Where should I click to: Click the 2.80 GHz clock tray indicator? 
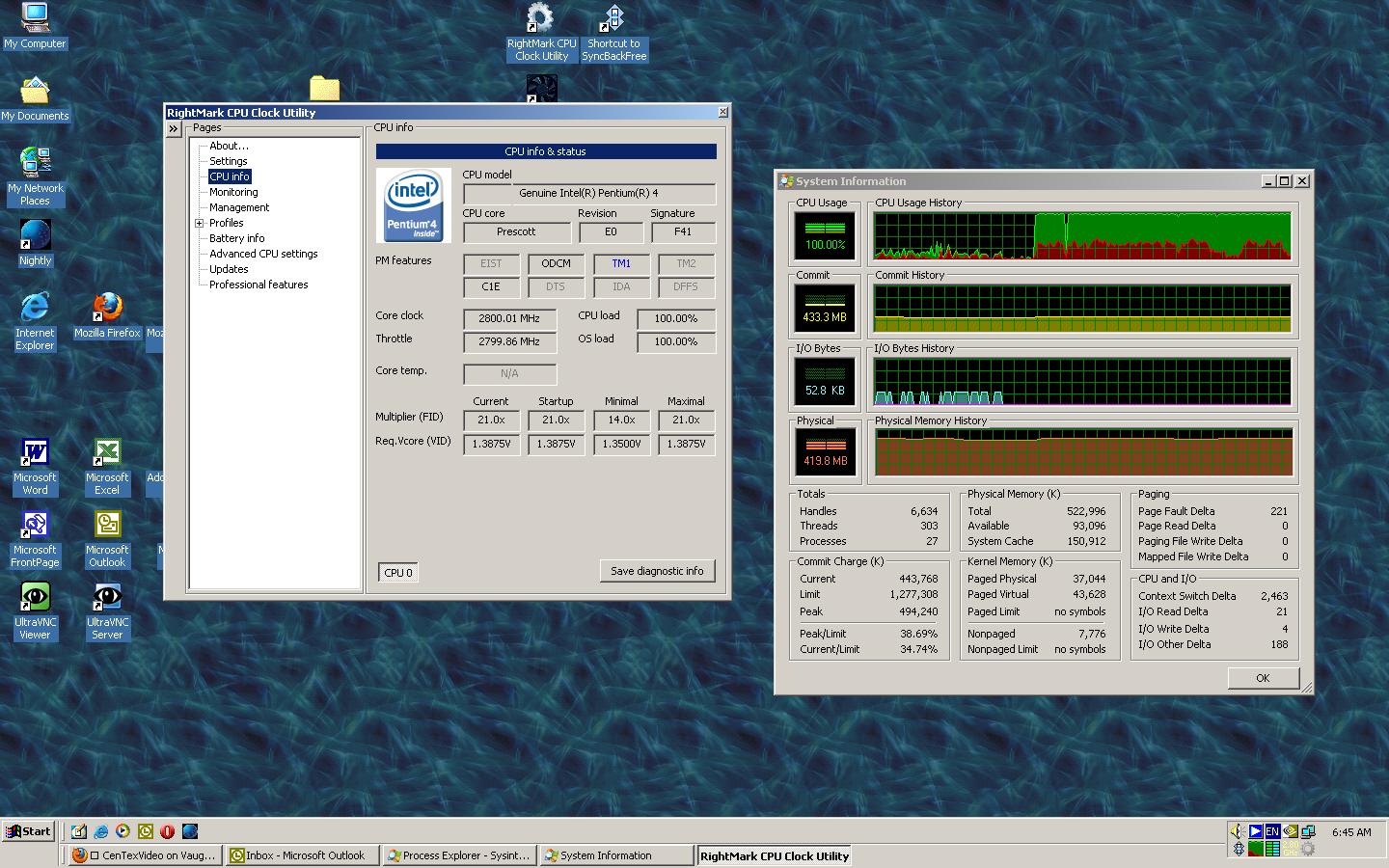[1291, 849]
